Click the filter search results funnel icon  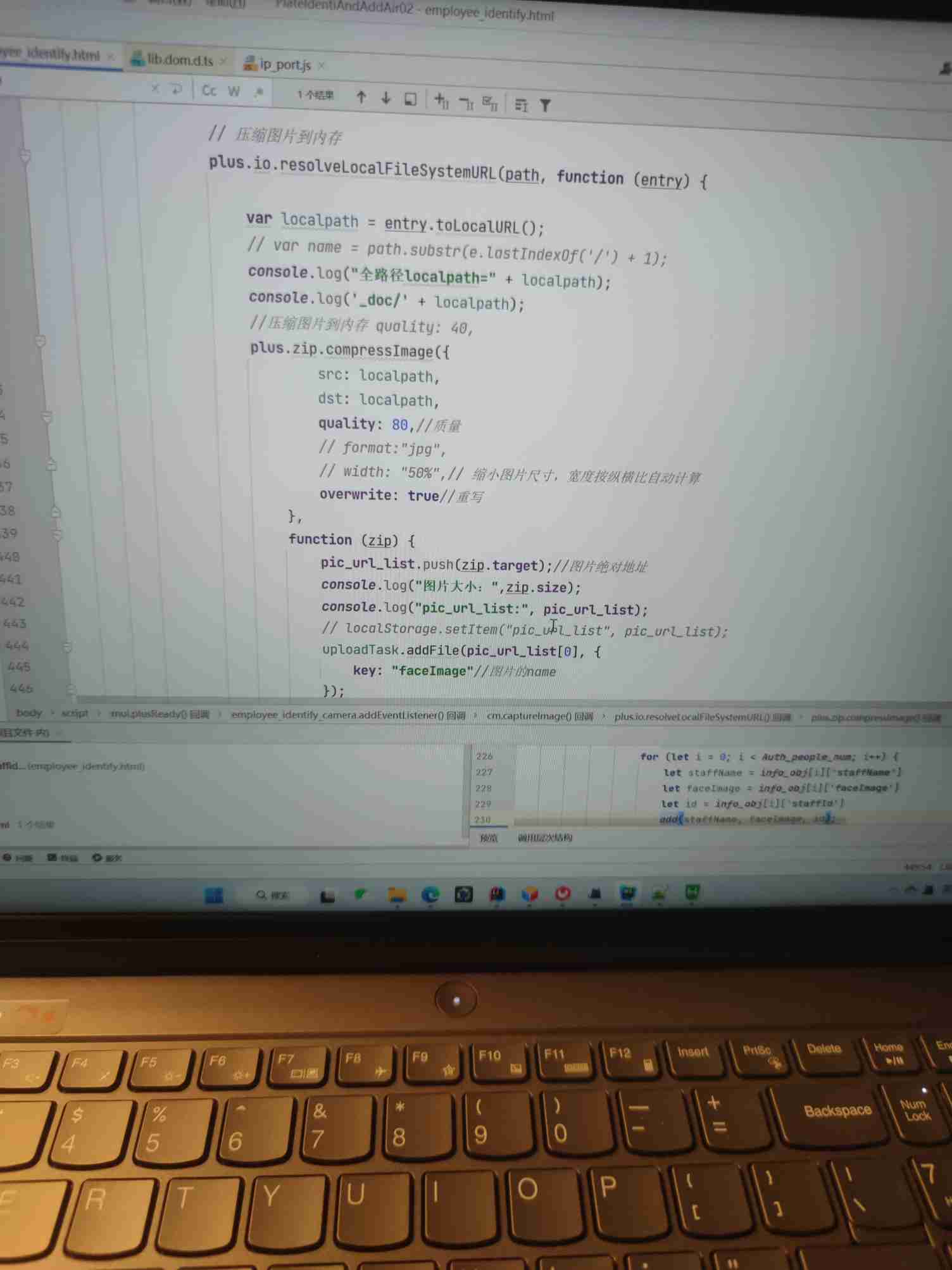click(x=545, y=105)
